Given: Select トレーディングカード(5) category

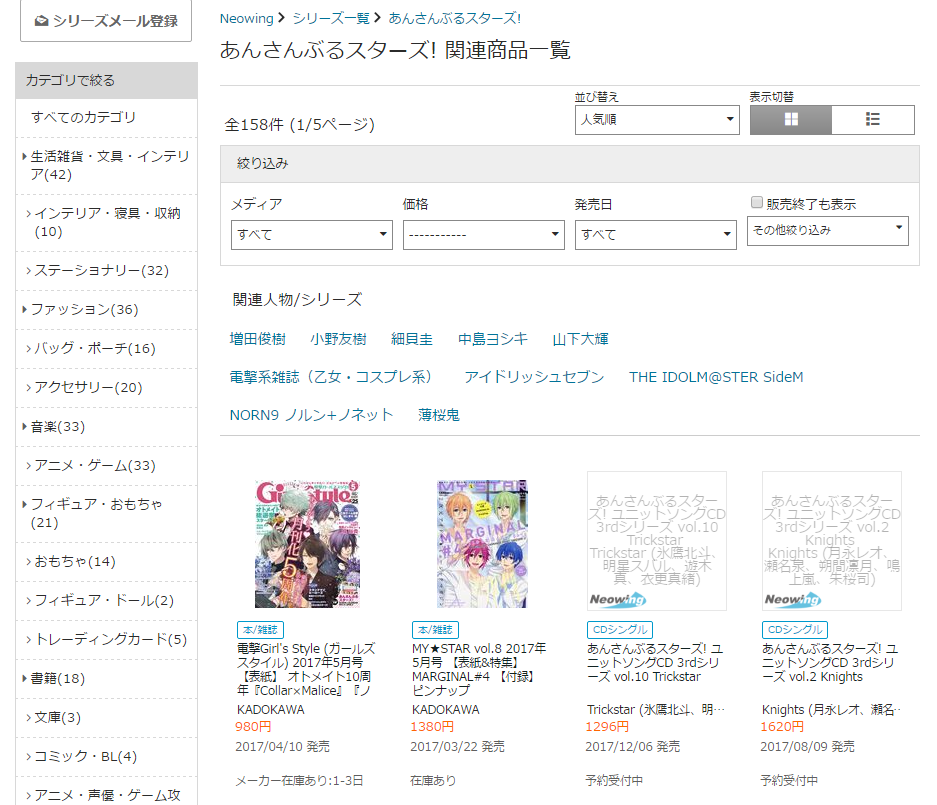Looking at the screenshot, I should [x=111, y=639].
